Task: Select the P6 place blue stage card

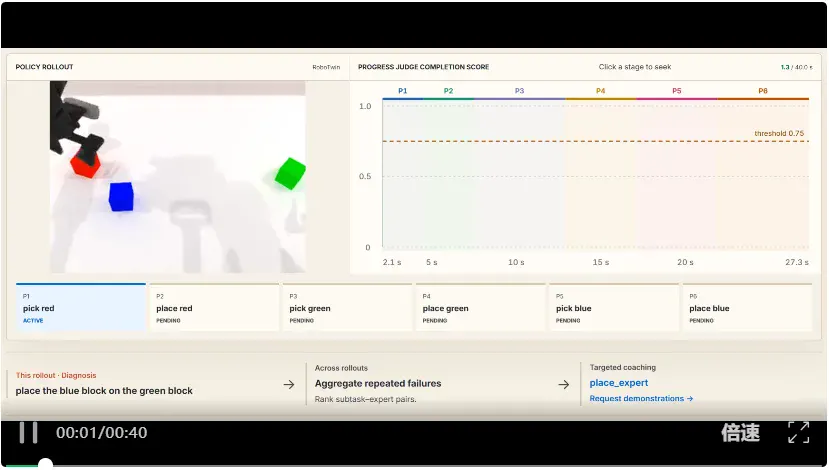Action: click(747, 308)
